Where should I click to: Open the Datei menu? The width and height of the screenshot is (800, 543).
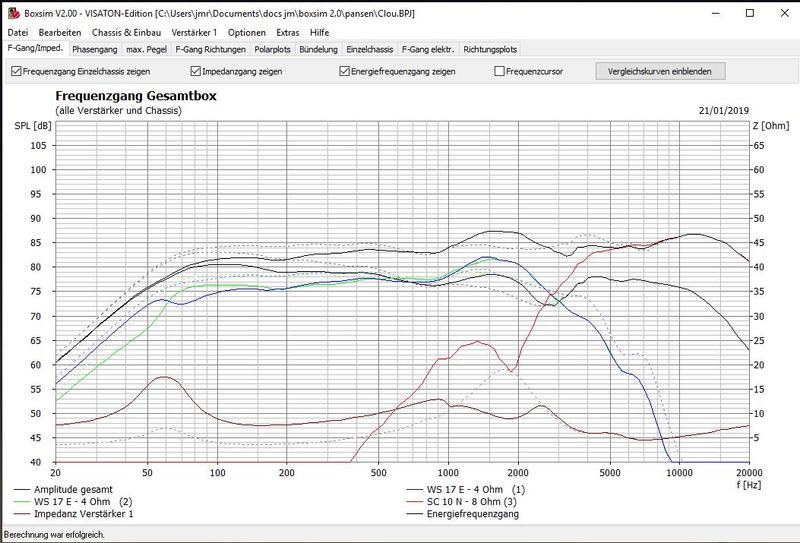click(18, 33)
